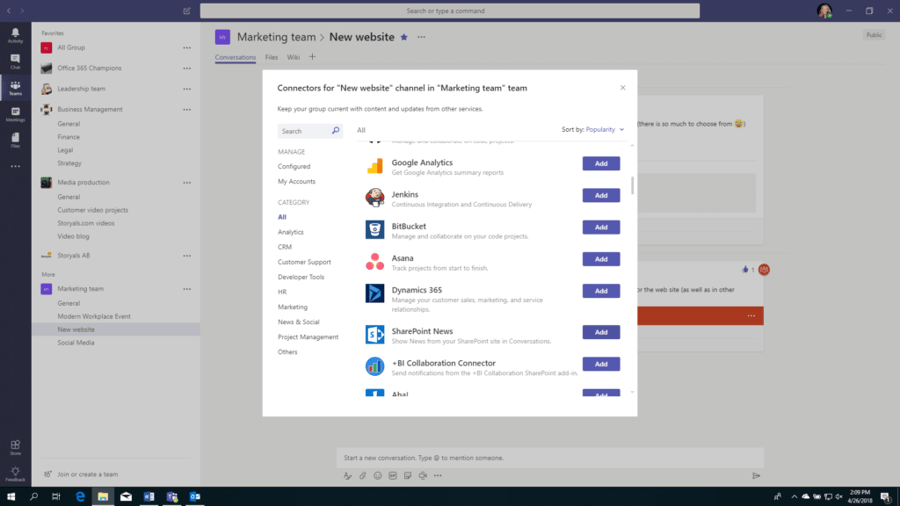Screen dimensions: 900x506
Task: Click the add tab plus icon
Action: [x=312, y=57]
